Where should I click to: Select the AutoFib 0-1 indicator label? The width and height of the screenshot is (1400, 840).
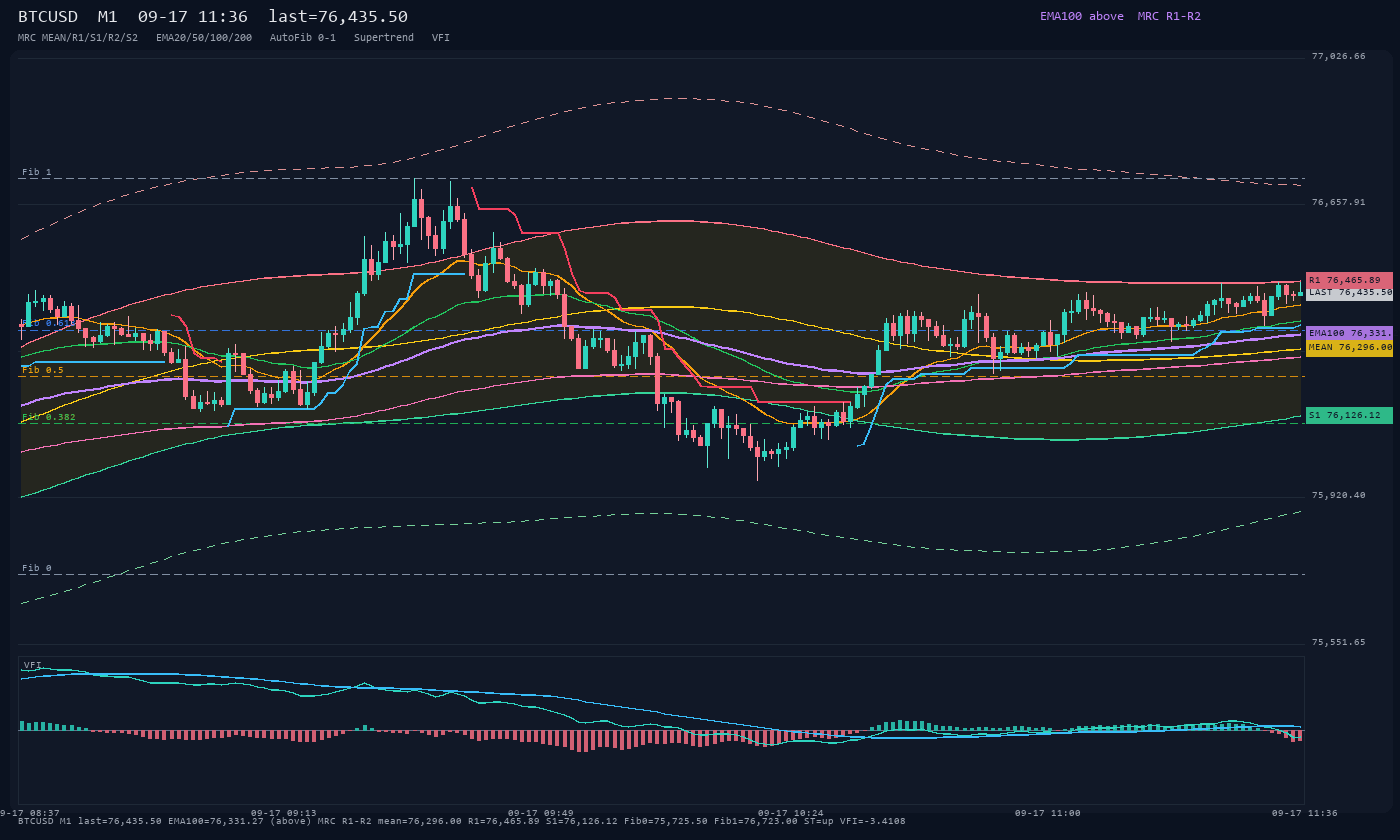[x=303, y=38]
